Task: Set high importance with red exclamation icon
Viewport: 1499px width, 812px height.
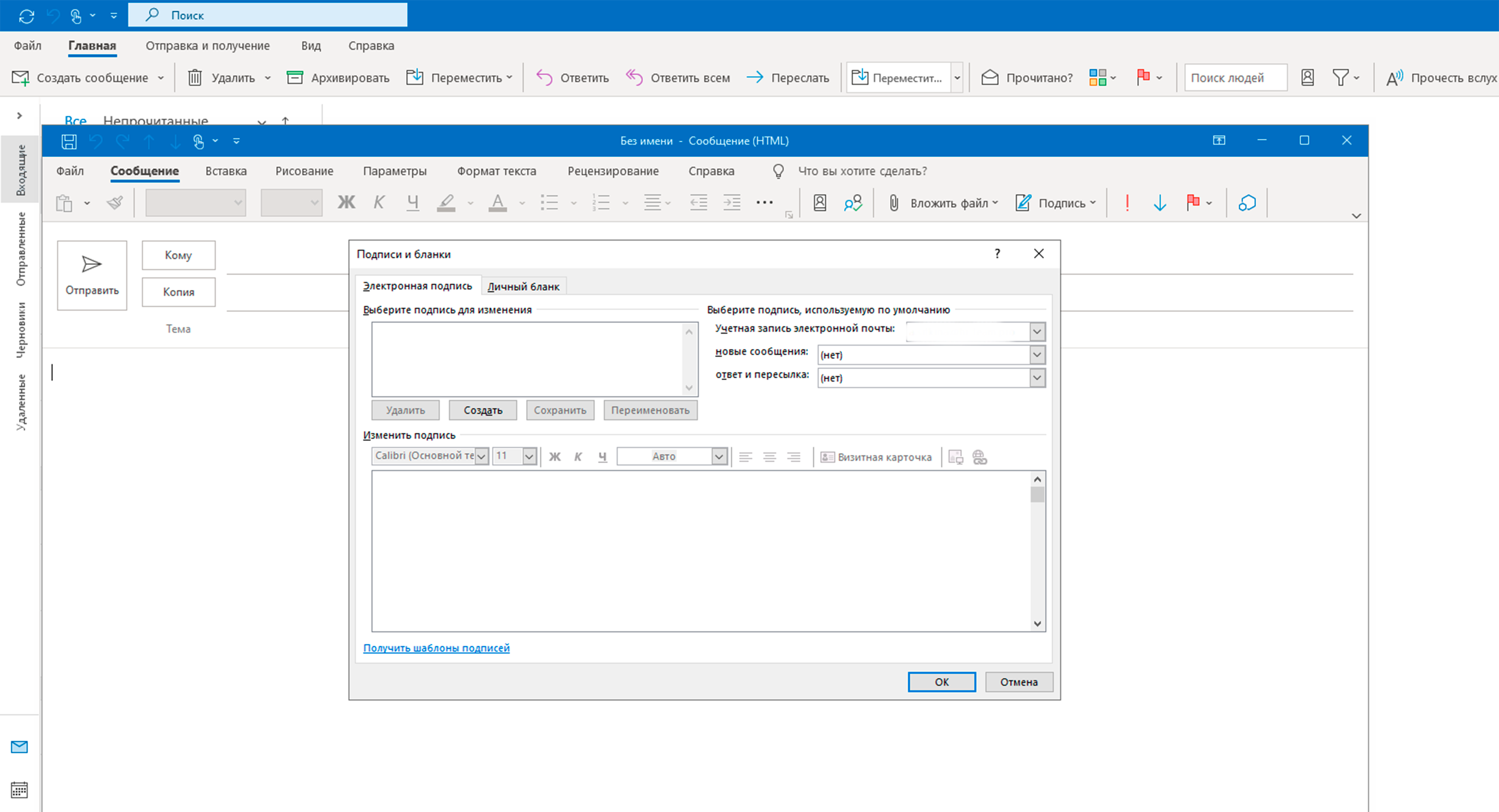Action: pos(1127,203)
